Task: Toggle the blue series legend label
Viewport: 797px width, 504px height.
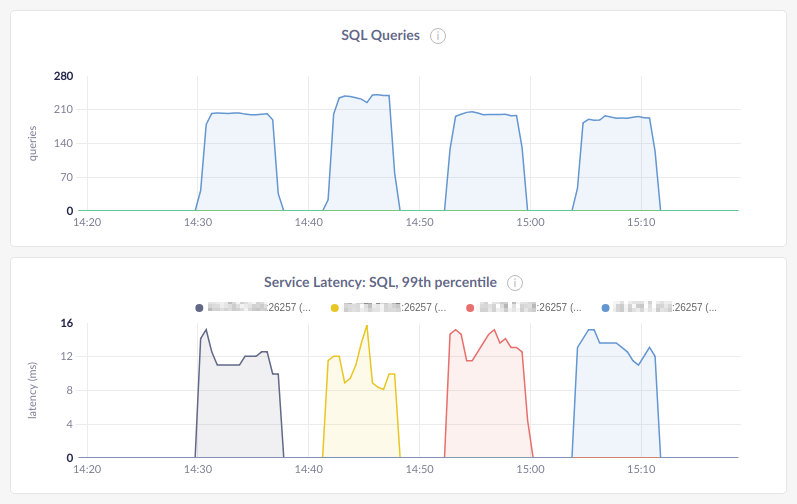Action: pos(667,309)
